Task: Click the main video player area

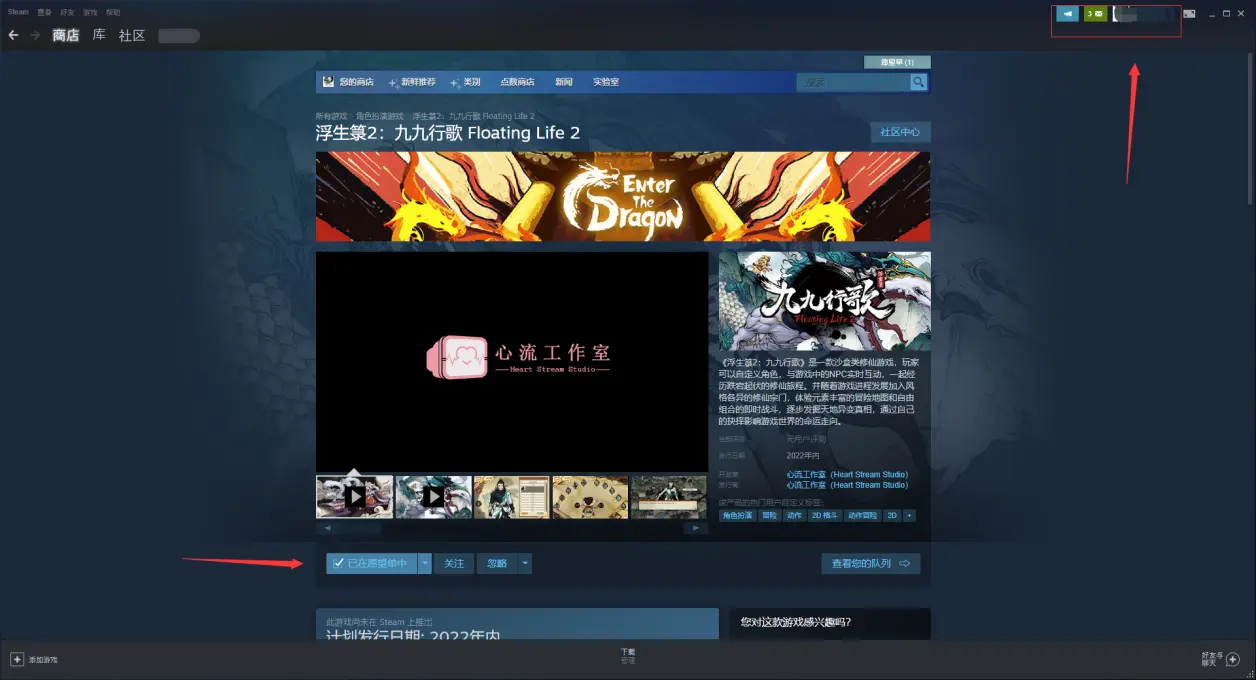Action: [x=512, y=361]
